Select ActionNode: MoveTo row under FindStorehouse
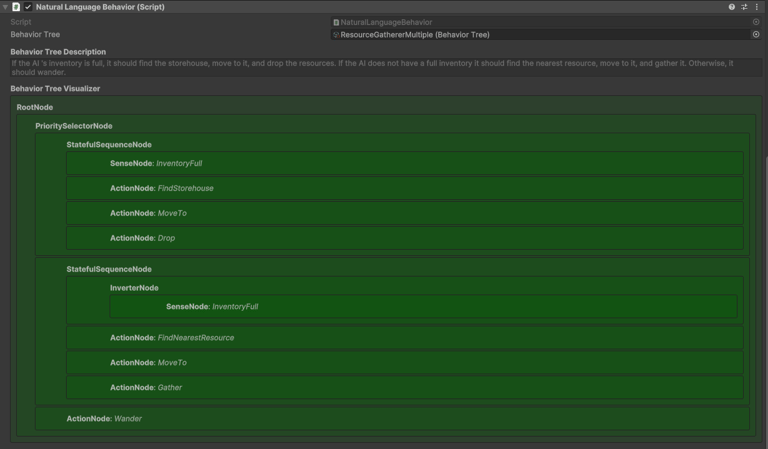This screenshot has width=768, height=449. tap(405, 213)
